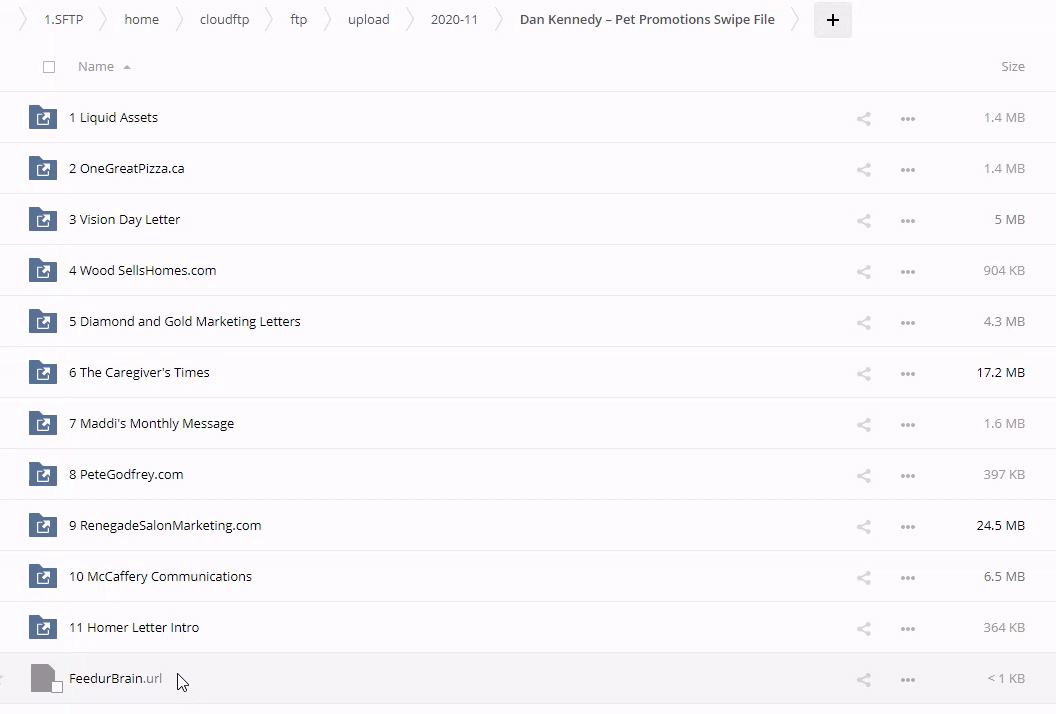The image size is (1056, 714).
Task: Click the plus button to add new
Action: point(832,20)
